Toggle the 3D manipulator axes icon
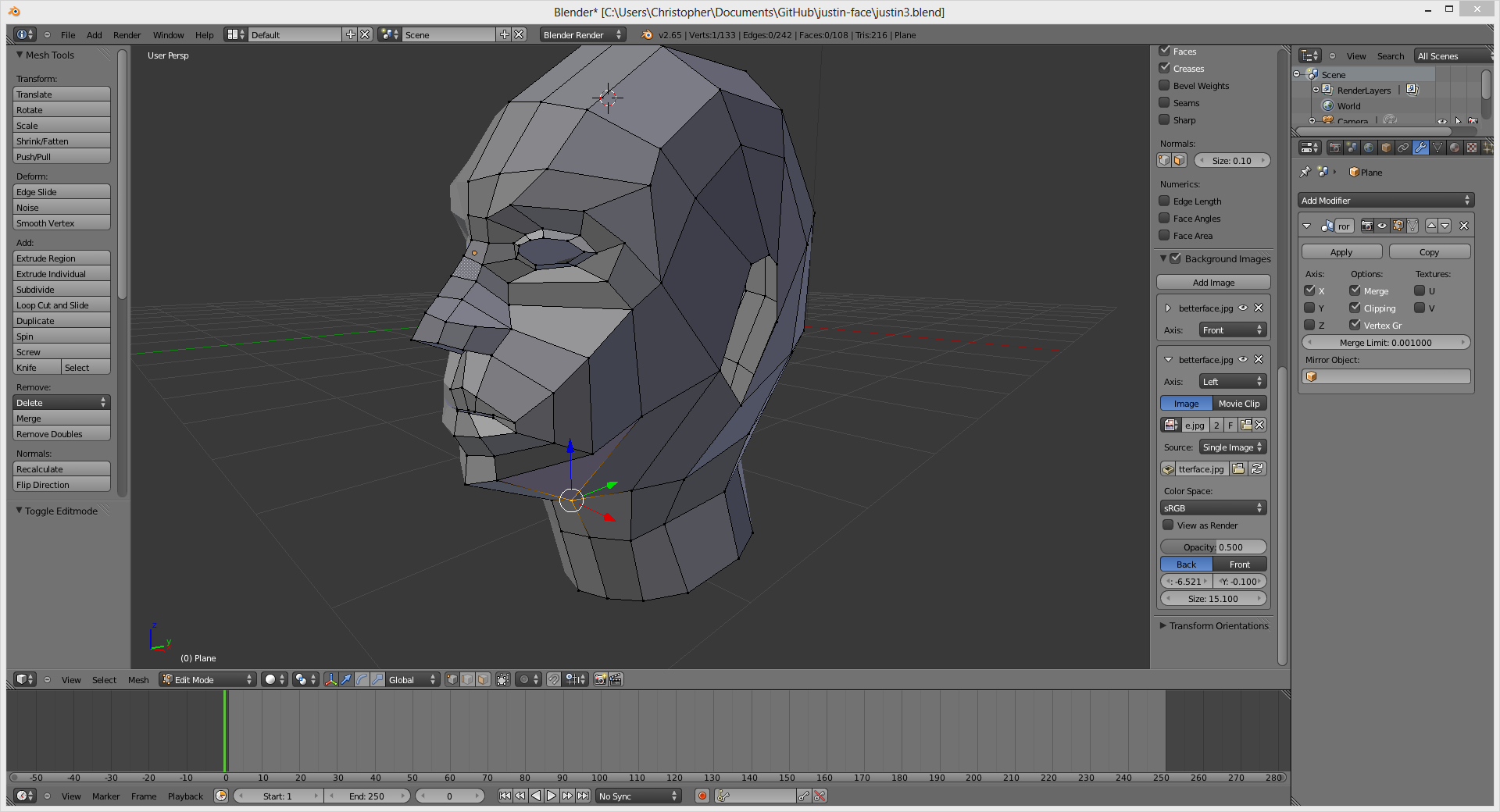Image resolution: width=1500 pixels, height=812 pixels. (330, 679)
